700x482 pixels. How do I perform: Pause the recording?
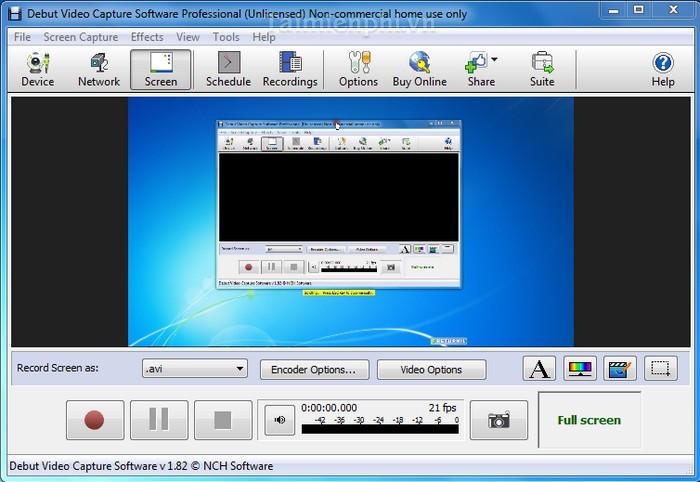[159, 420]
